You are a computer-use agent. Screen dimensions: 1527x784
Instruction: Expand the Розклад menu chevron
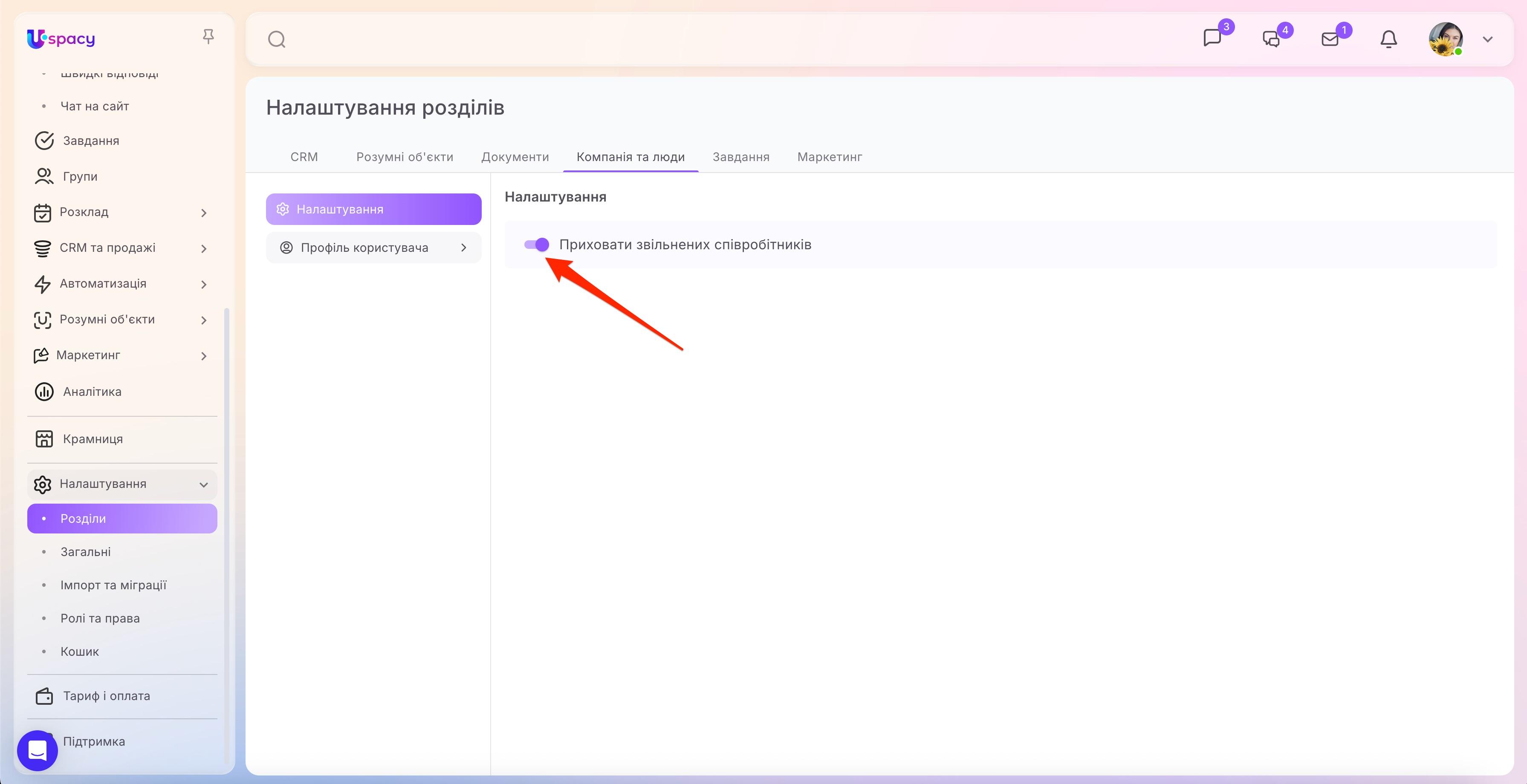pos(203,213)
